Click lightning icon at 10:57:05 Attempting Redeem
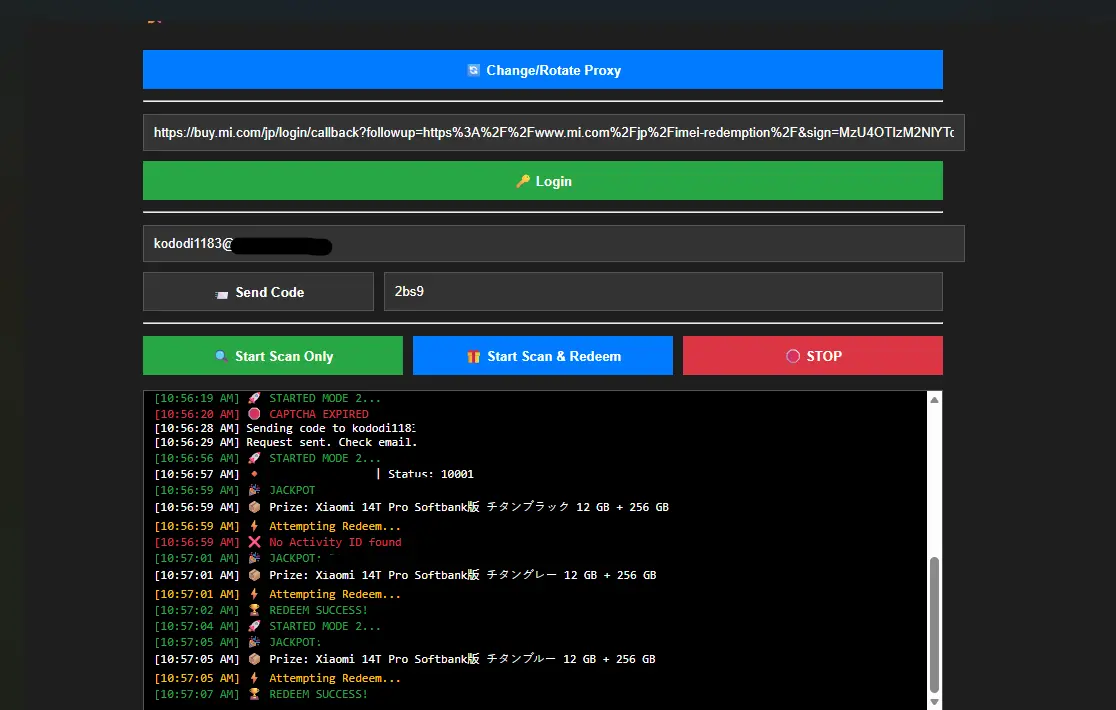The height and width of the screenshot is (710, 1116). tap(254, 679)
